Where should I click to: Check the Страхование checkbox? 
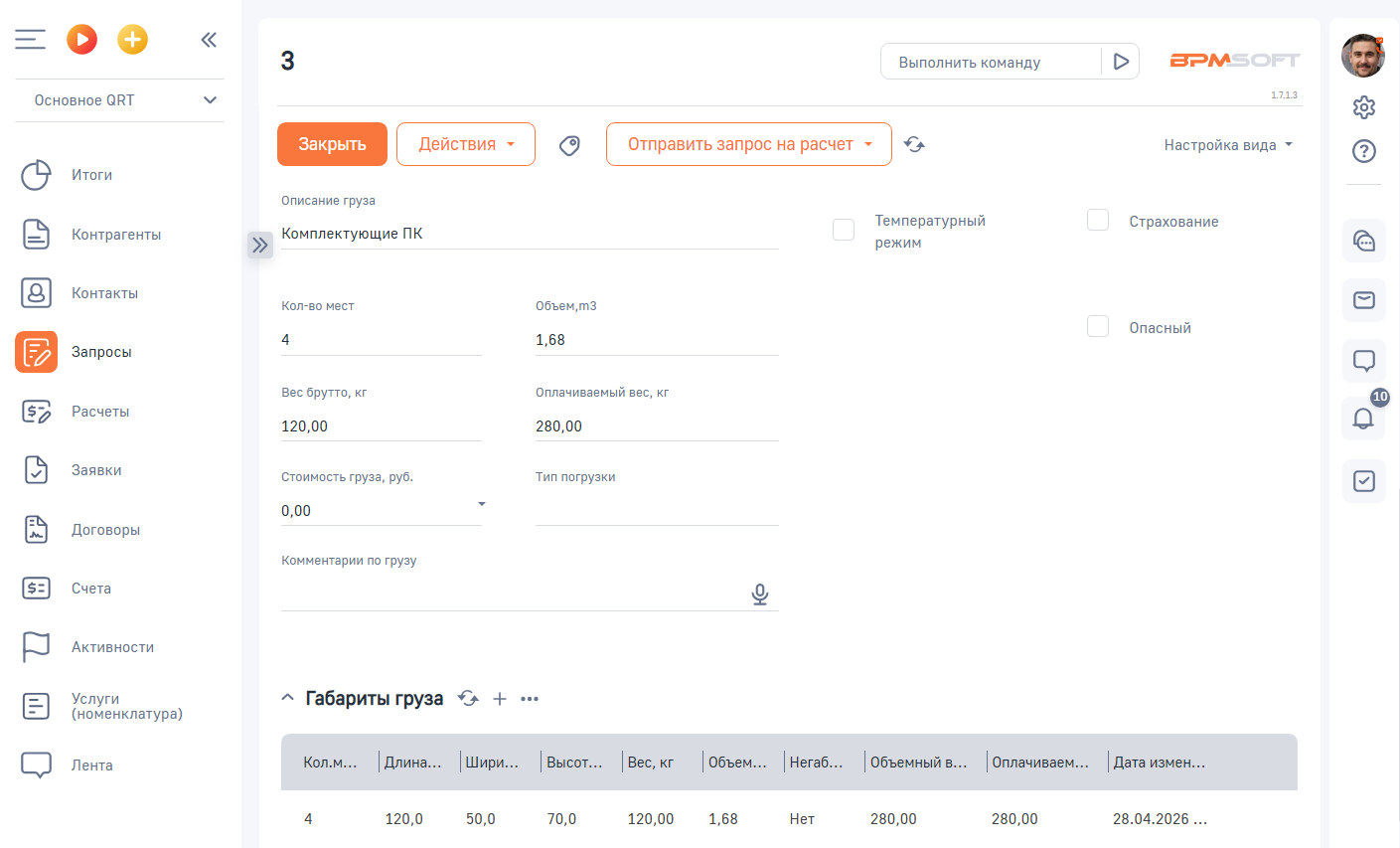click(1098, 220)
